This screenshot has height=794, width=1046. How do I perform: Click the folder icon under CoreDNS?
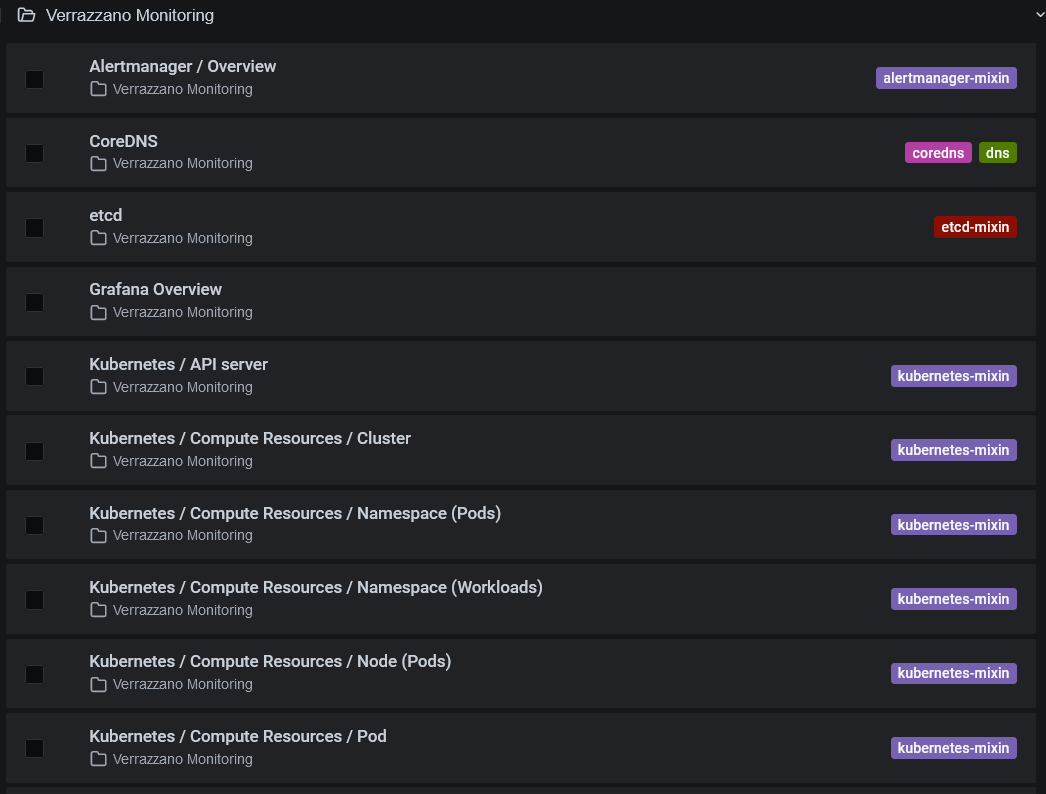97,163
